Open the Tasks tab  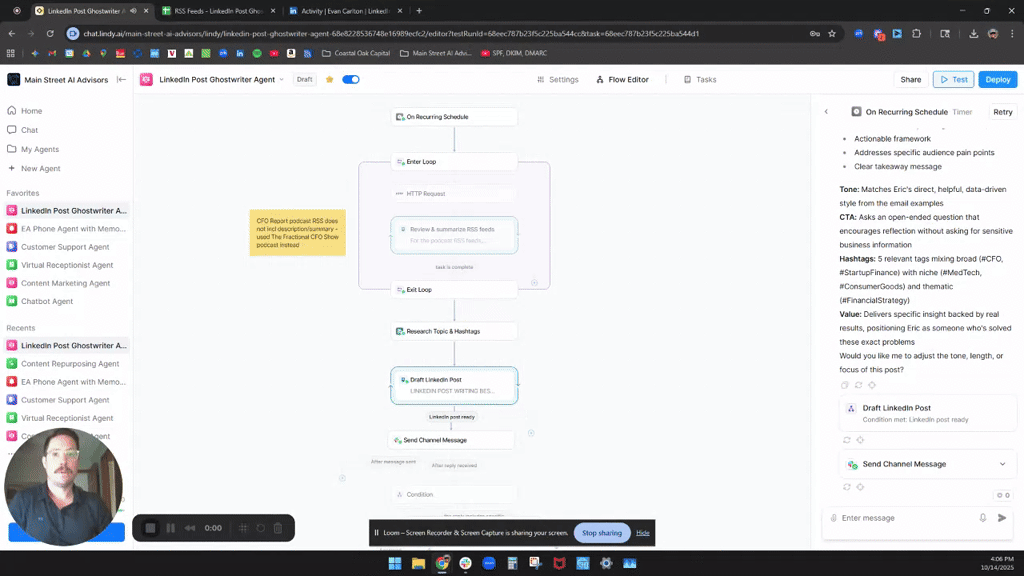tap(700, 79)
